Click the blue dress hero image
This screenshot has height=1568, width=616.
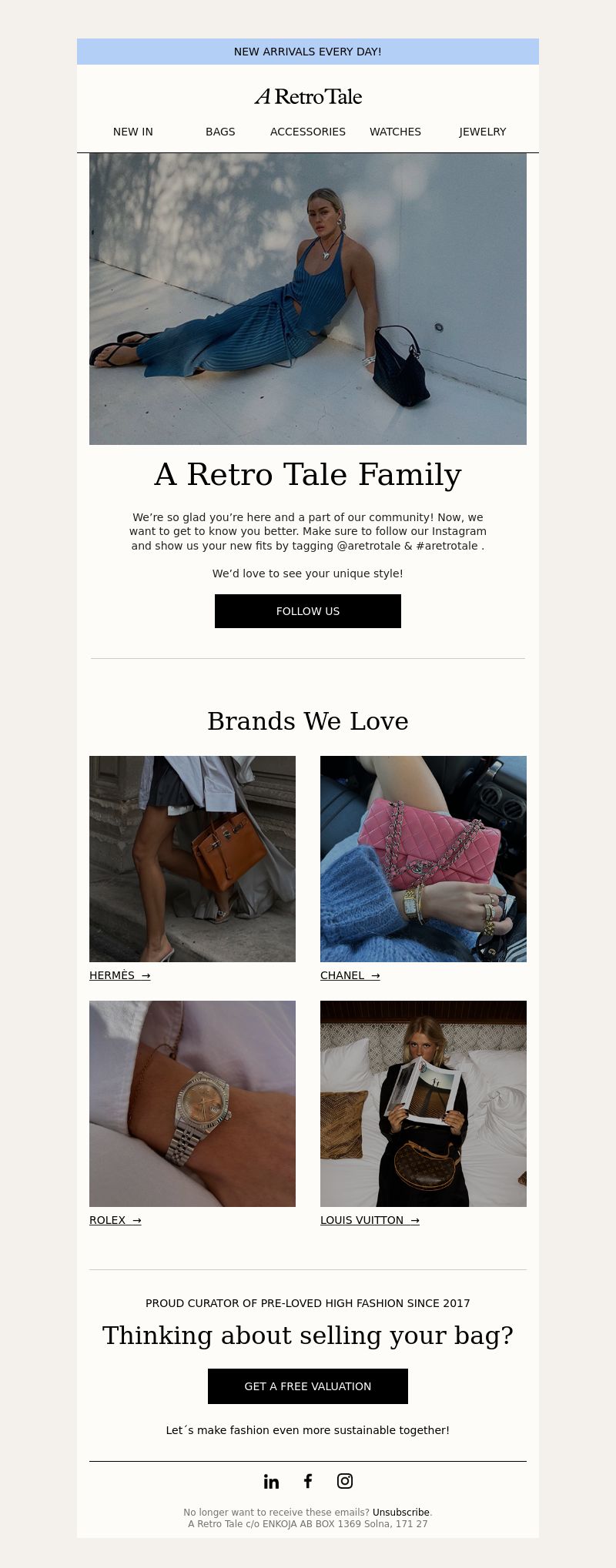tap(308, 299)
